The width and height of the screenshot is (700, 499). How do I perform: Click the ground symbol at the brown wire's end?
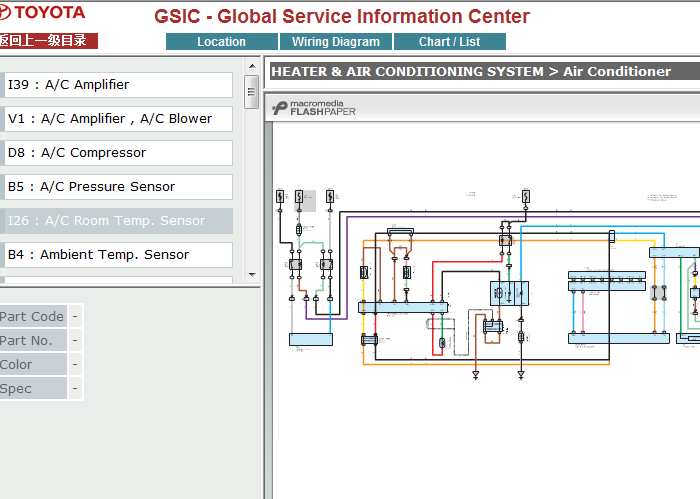point(475,374)
